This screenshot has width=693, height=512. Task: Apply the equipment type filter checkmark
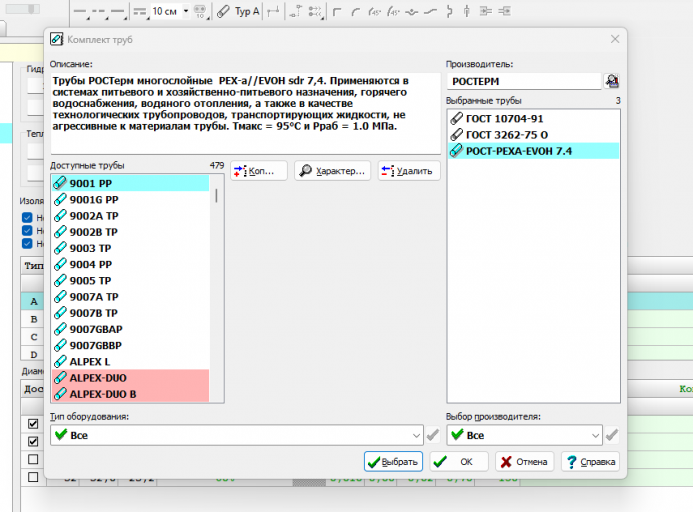tap(433, 435)
